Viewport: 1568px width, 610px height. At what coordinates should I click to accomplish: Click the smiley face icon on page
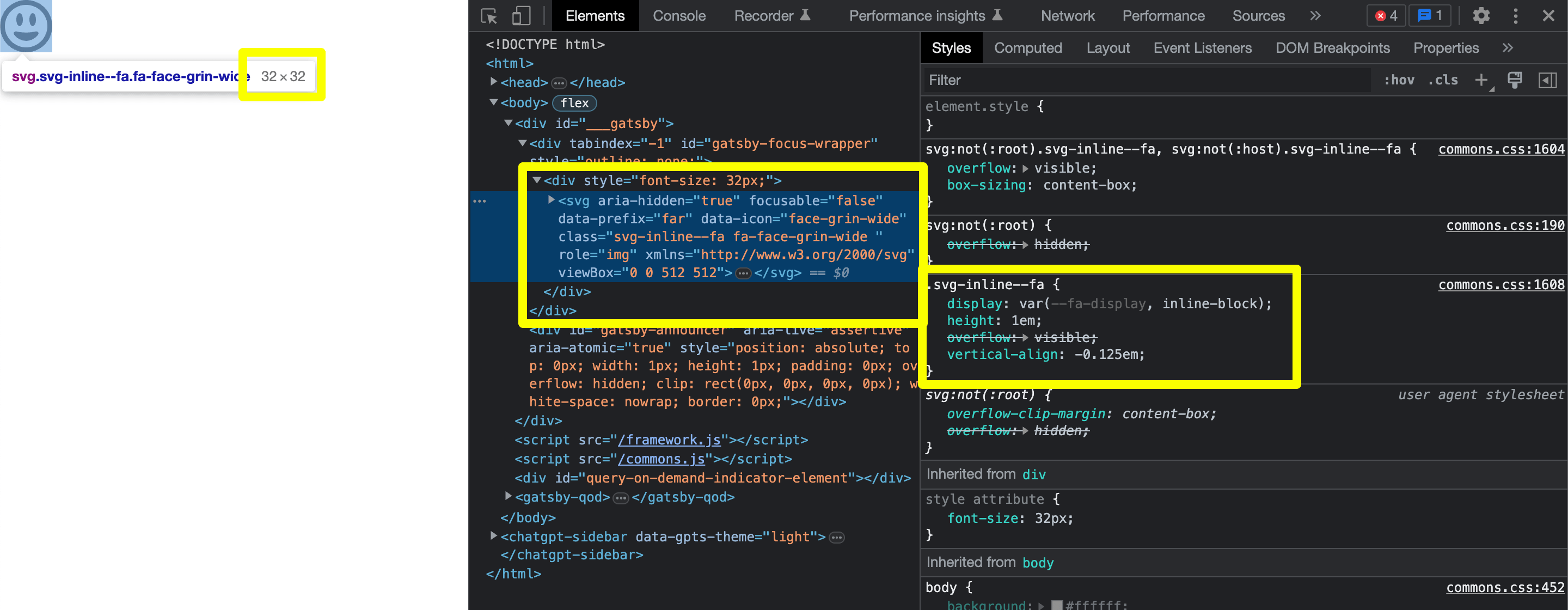pos(26,26)
